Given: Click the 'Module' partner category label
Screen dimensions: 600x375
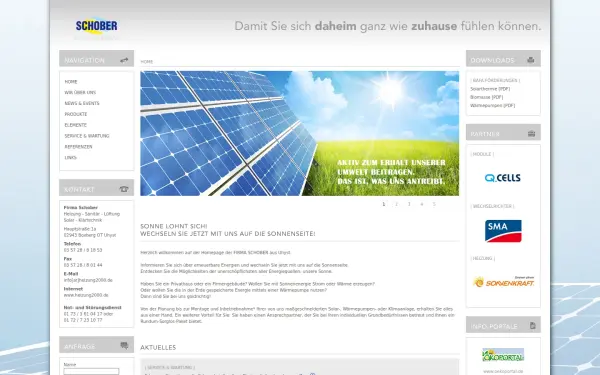Looking at the screenshot, I should (482, 154).
